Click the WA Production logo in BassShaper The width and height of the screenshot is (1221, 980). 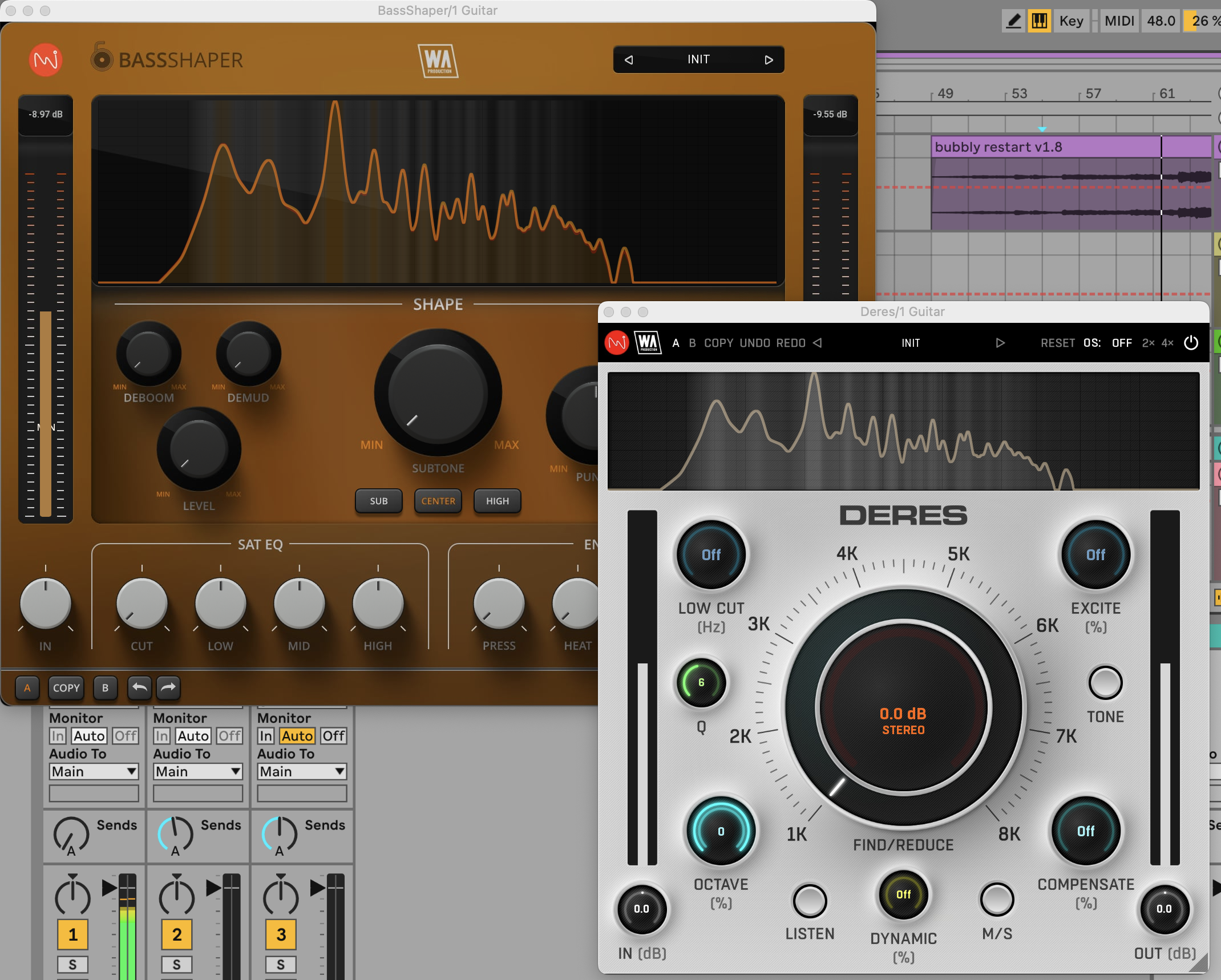pyautogui.click(x=438, y=60)
